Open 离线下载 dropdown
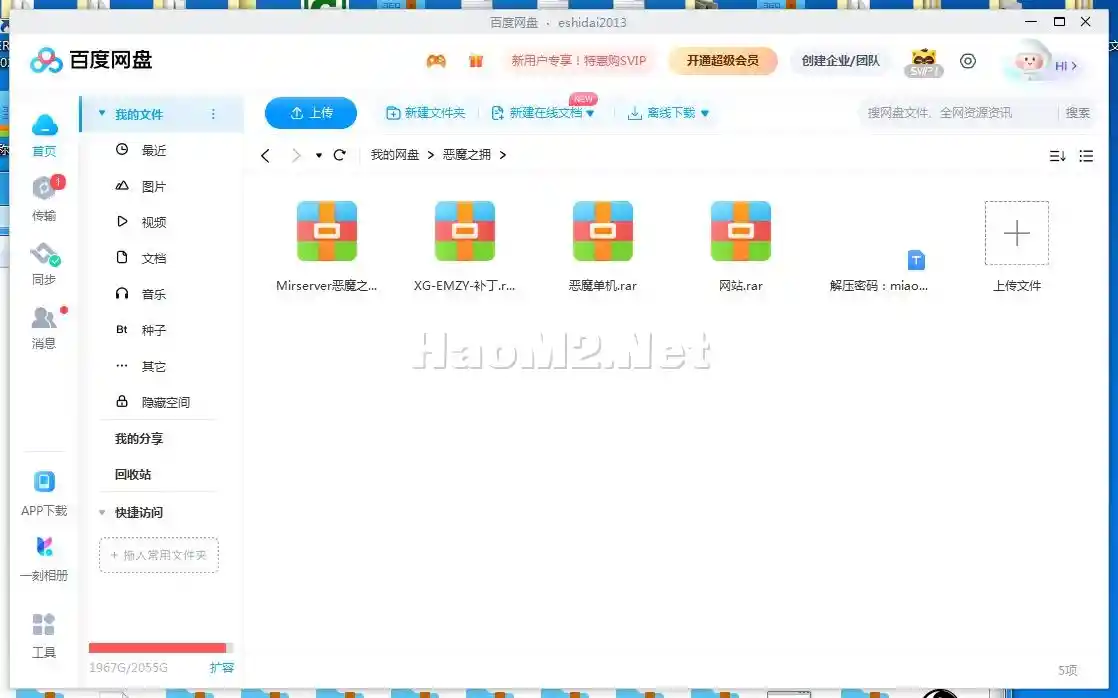This screenshot has width=1118, height=698. coord(668,113)
